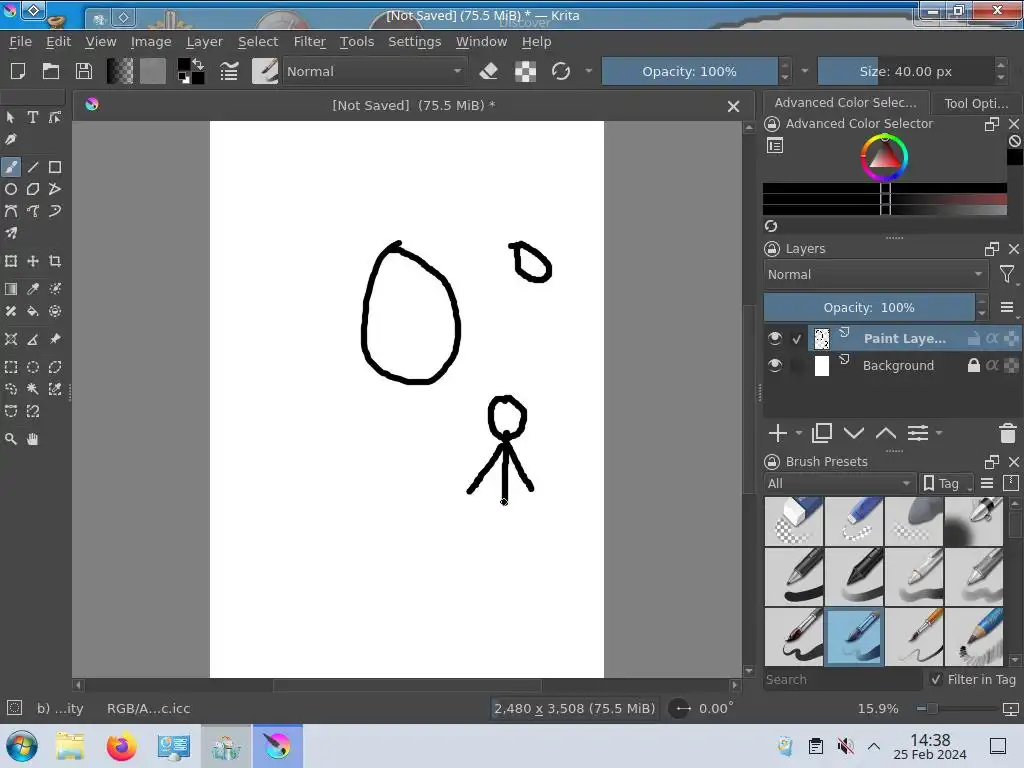
Task: Toggle lock on Background layer
Action: (x=974, y=365)
